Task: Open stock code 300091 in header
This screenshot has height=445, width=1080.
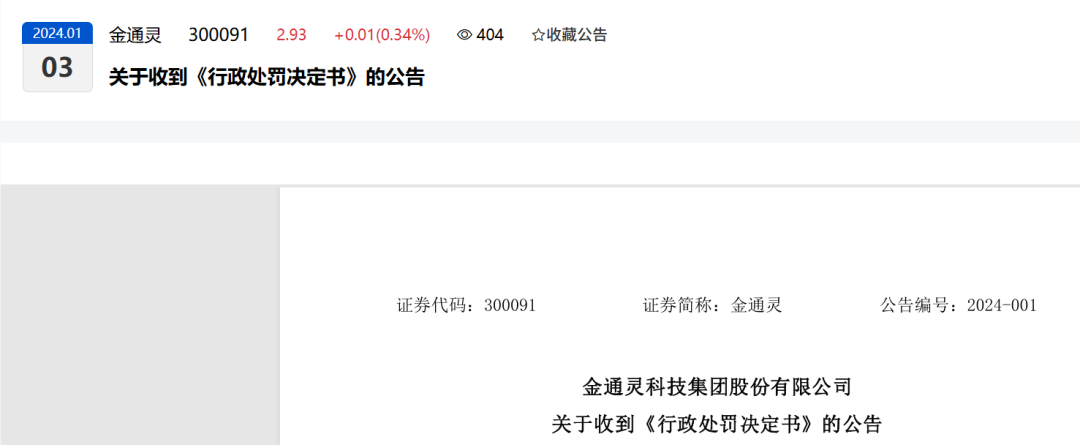Action: 218,35
